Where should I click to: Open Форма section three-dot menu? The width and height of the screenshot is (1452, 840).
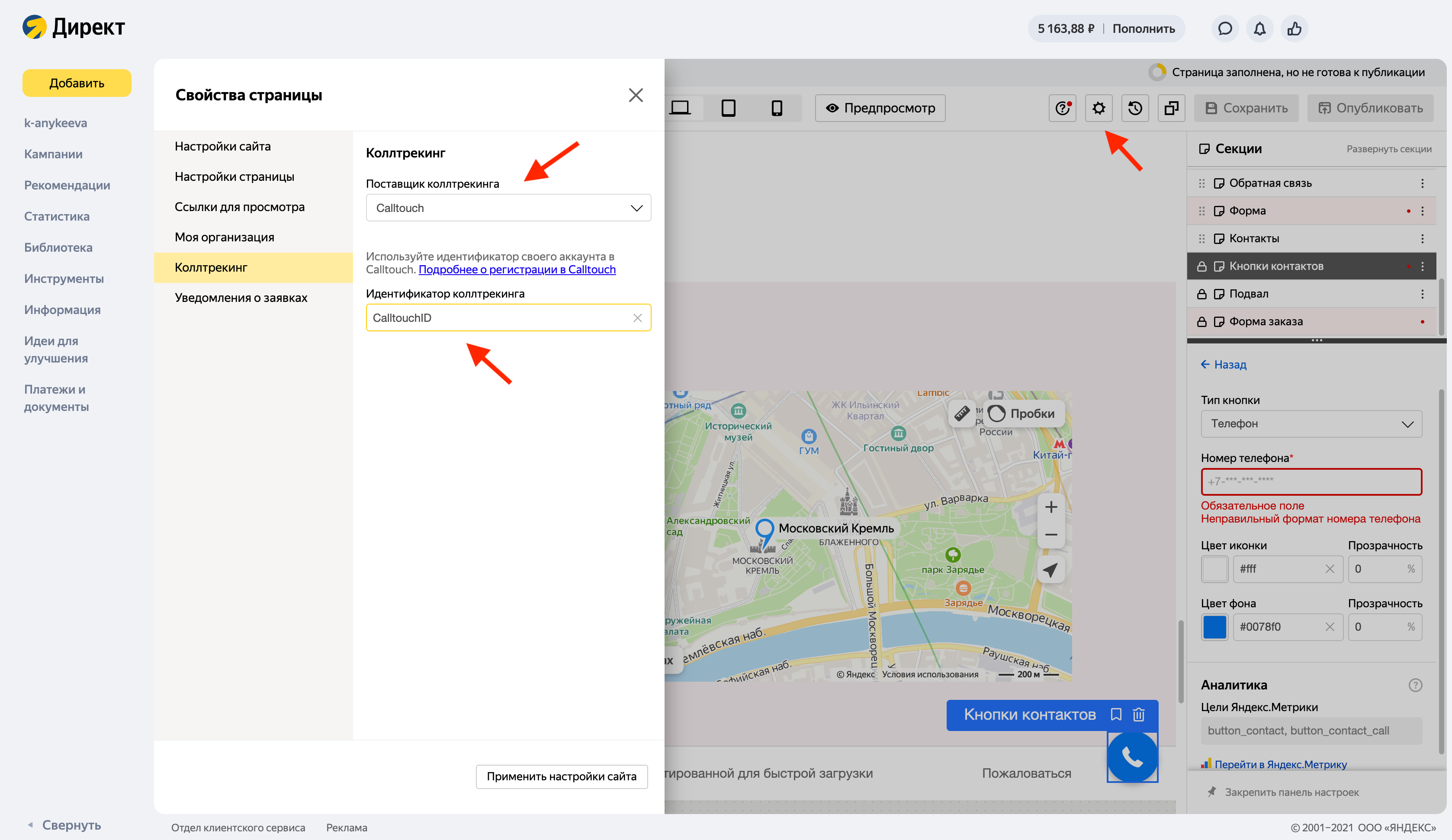click(1422, 211)
